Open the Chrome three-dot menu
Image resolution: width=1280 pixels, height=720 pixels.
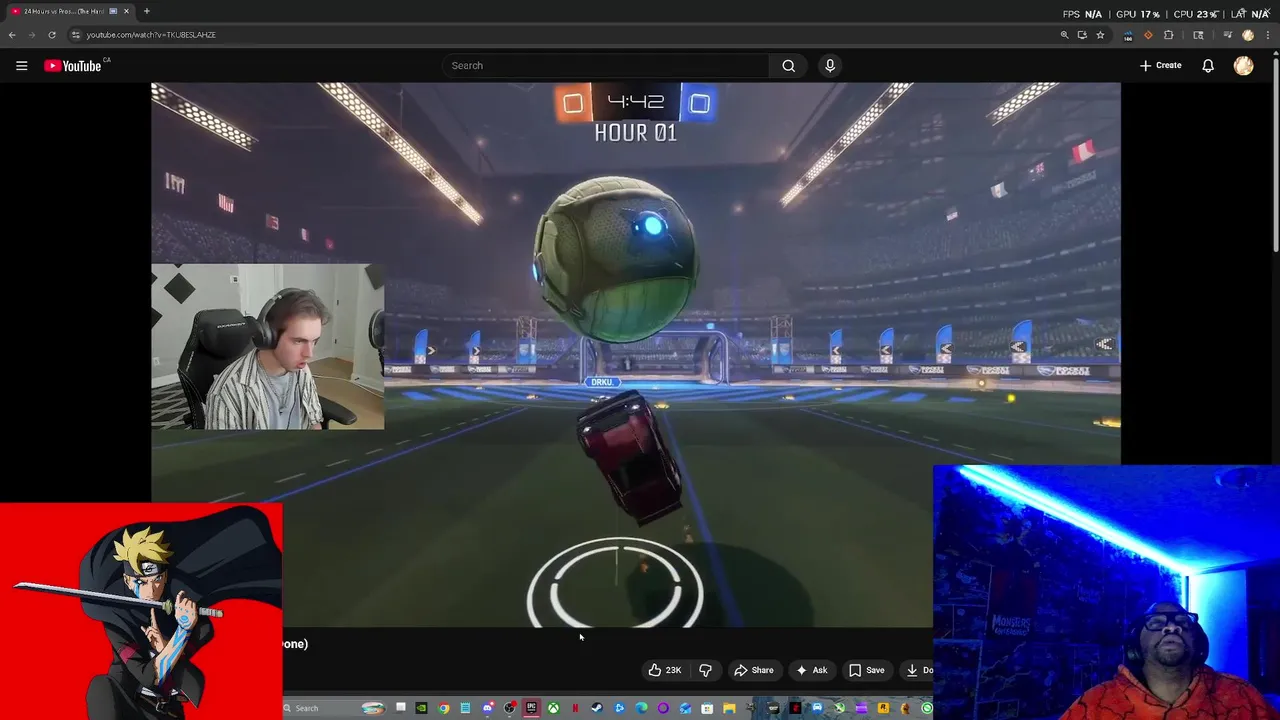tap(1268, 35)
